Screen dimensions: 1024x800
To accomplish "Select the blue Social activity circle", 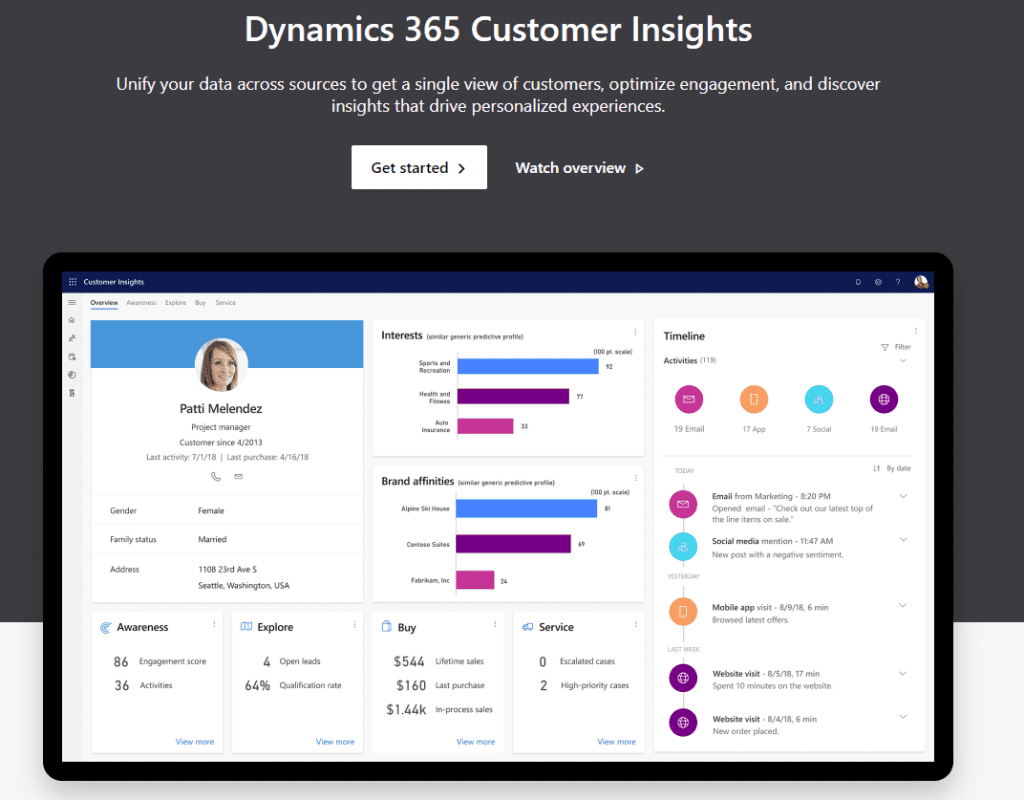I will coord(819,400).
